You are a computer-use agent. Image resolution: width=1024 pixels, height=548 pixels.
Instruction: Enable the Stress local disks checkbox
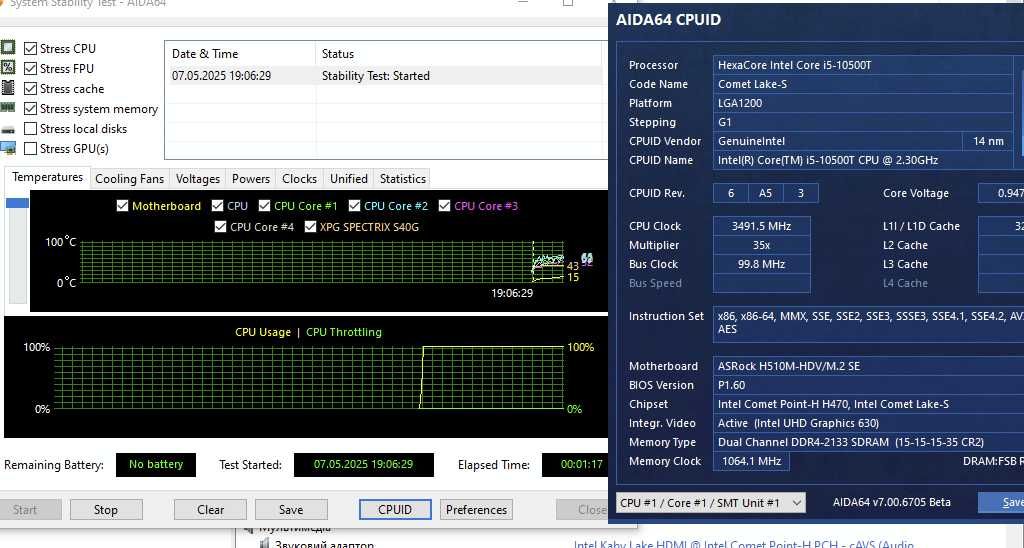pos(30,129)
